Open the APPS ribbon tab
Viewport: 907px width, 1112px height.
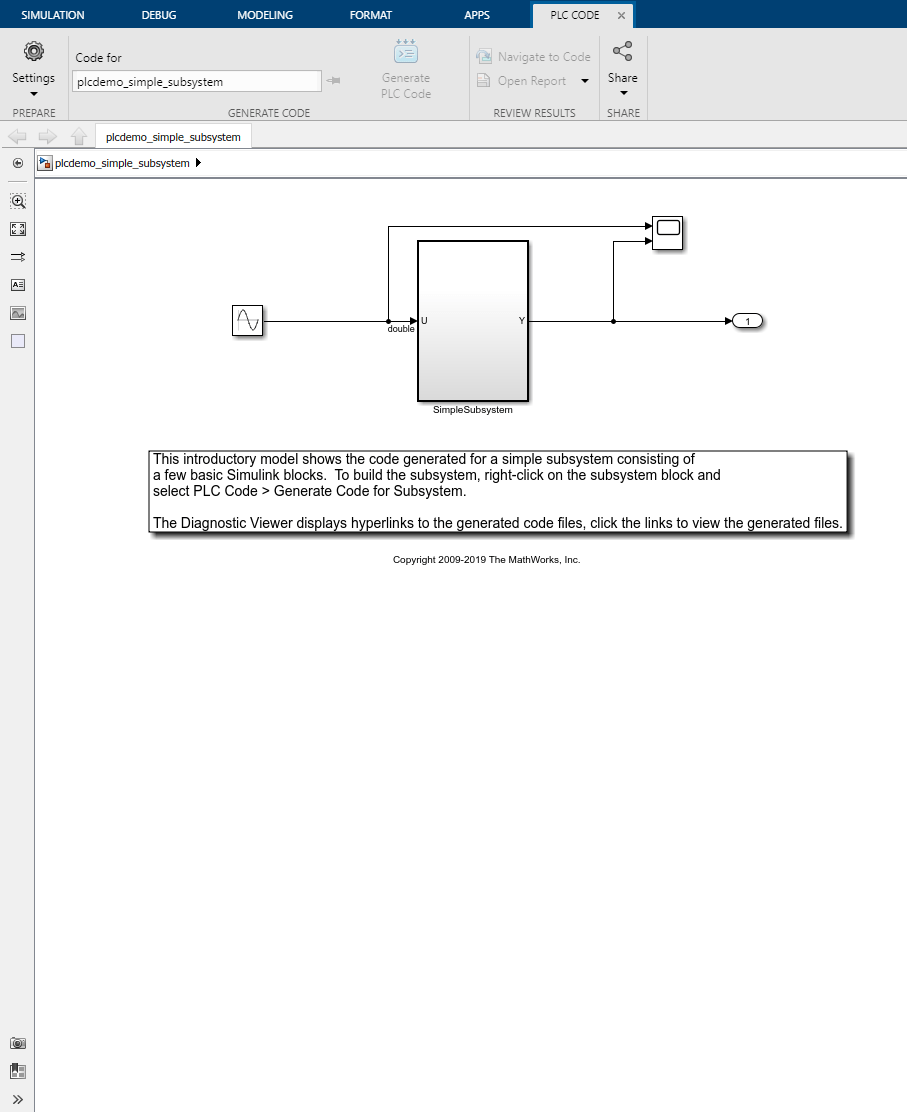[477, 14]
